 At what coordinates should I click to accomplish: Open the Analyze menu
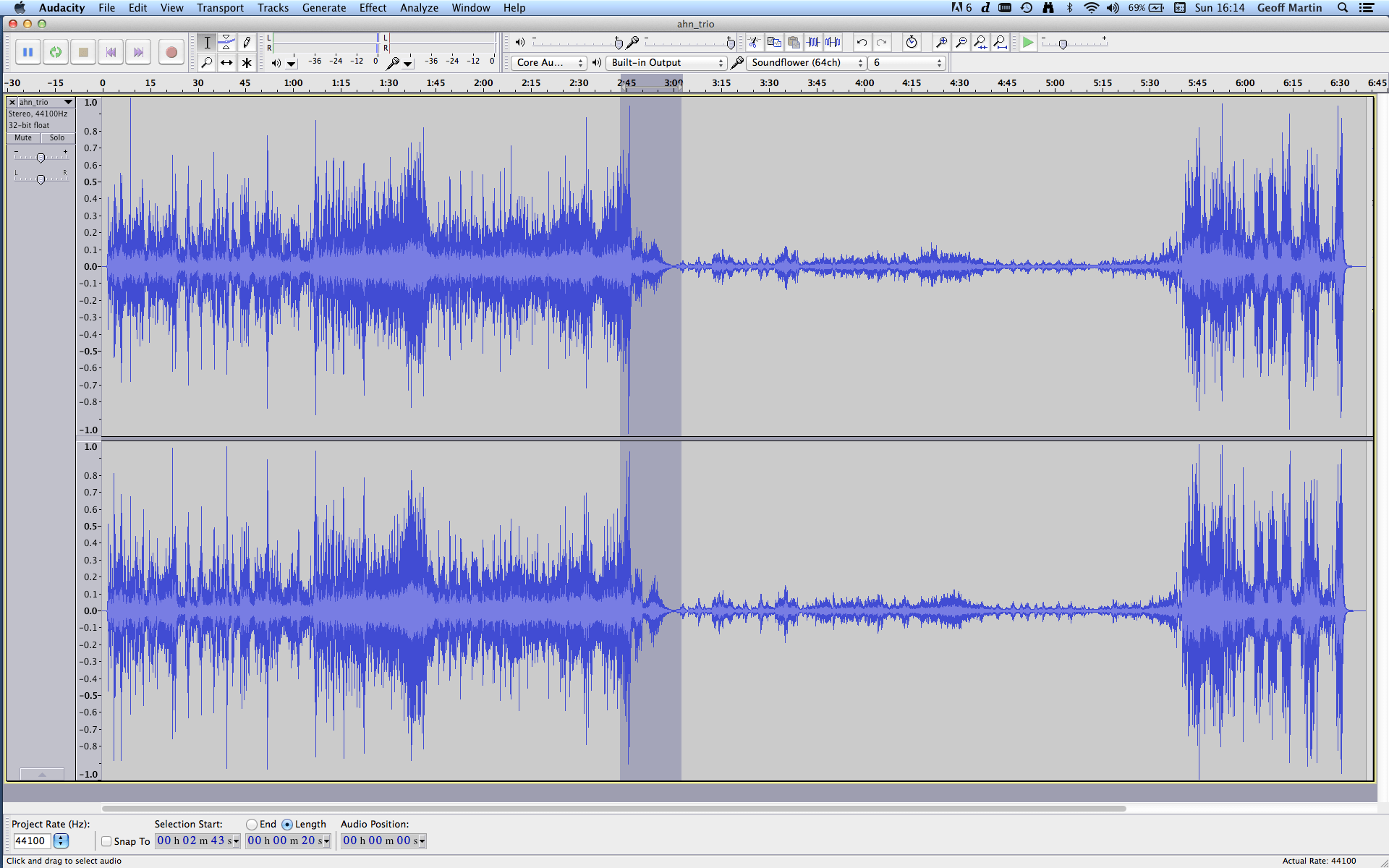coord(419,8)
